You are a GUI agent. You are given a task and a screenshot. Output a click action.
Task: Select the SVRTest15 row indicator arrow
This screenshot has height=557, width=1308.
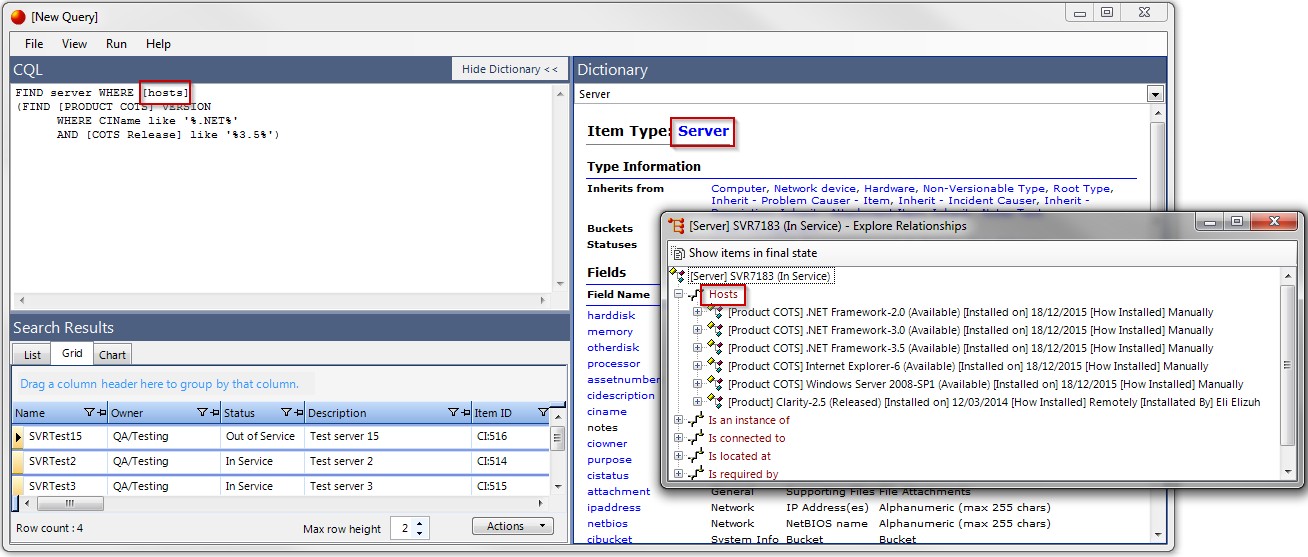coord(17,437)
